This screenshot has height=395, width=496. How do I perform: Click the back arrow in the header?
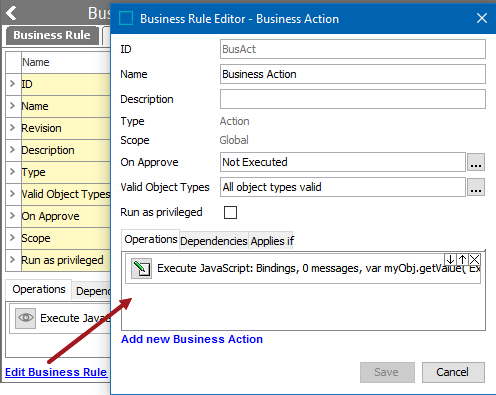click(x=11, y=13)
